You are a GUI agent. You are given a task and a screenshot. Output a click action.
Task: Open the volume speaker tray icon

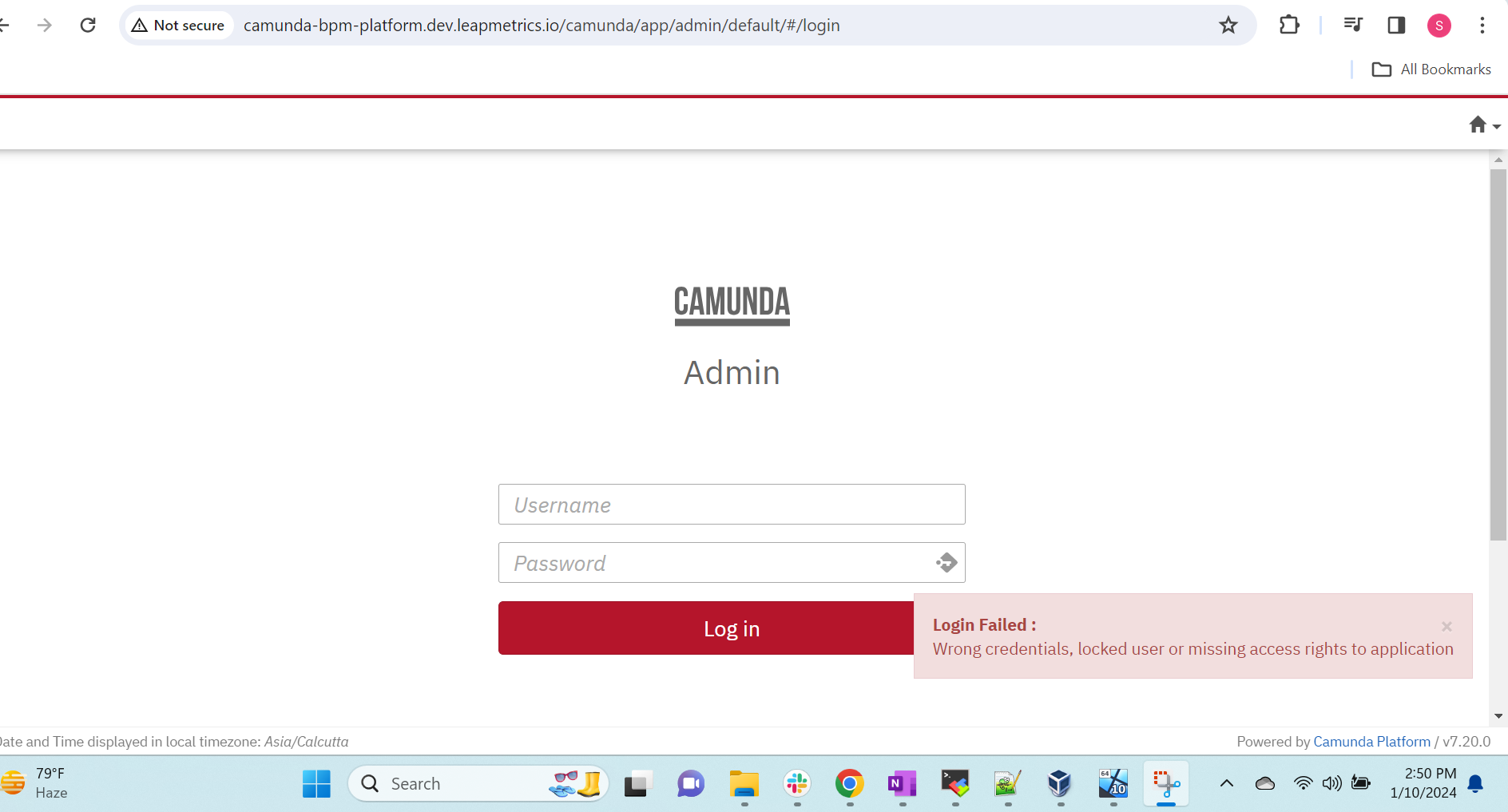pos(1331,783)
